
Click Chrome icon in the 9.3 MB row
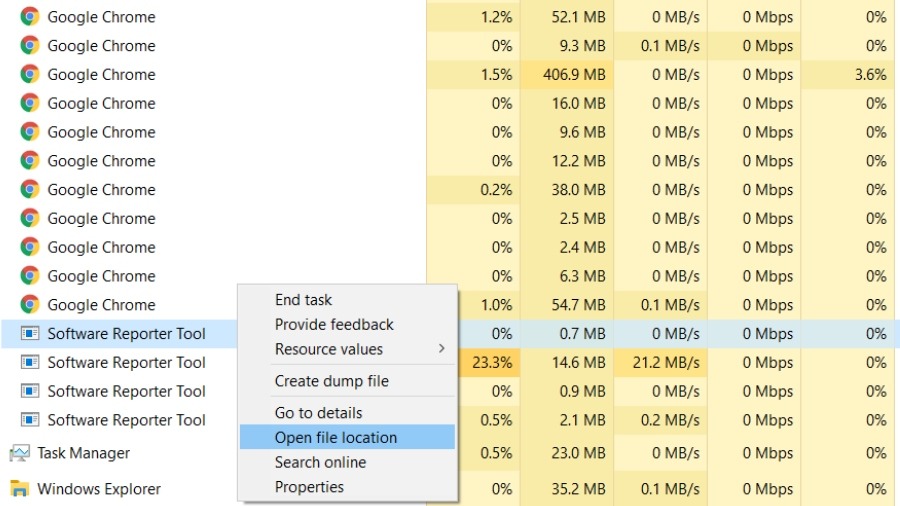point(30,45)
